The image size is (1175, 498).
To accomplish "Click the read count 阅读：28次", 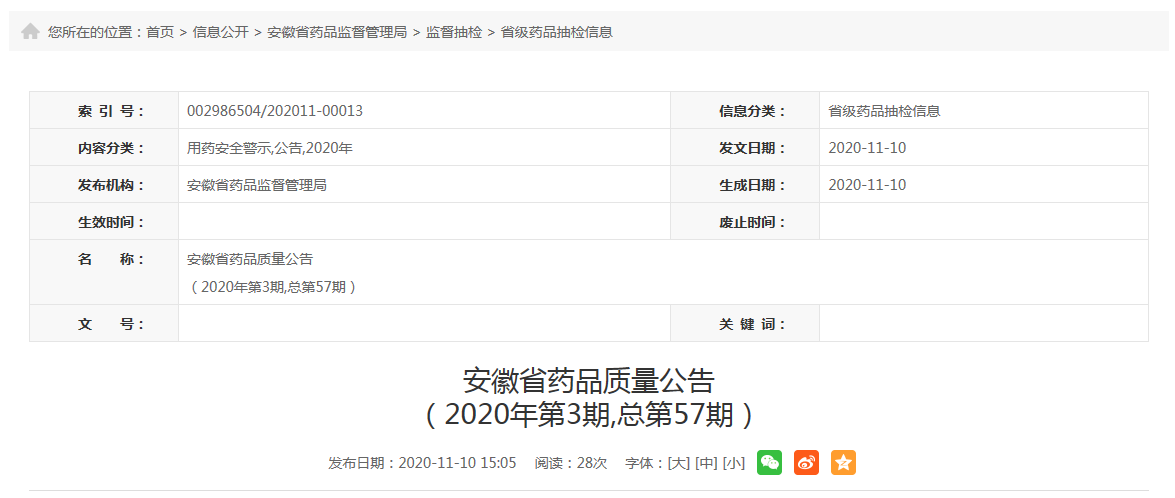I will tap(571, 463).
